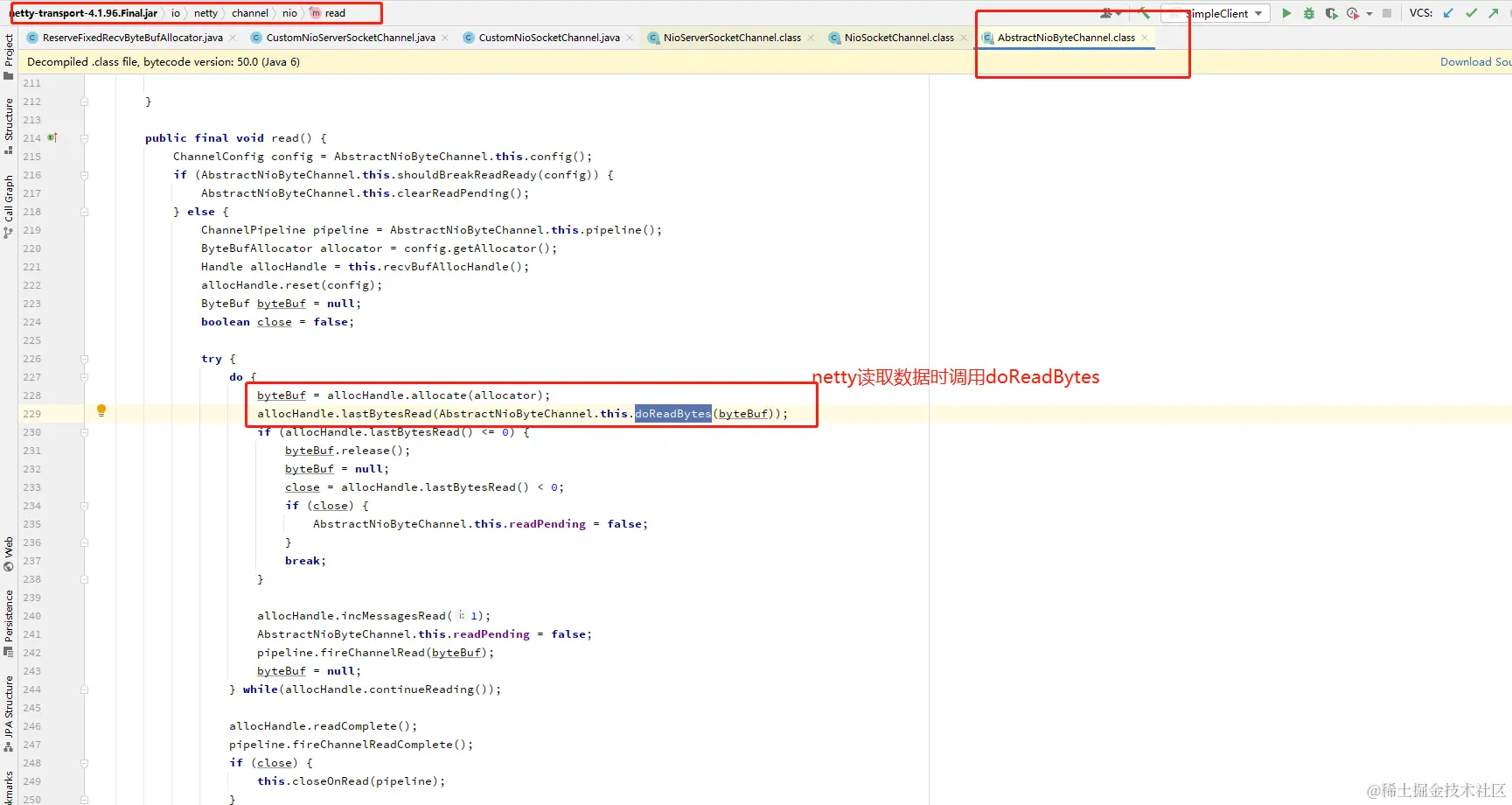Collapse the do loop fold on line 227
This screenshot has width=1512, height=805.
point(85,377)
